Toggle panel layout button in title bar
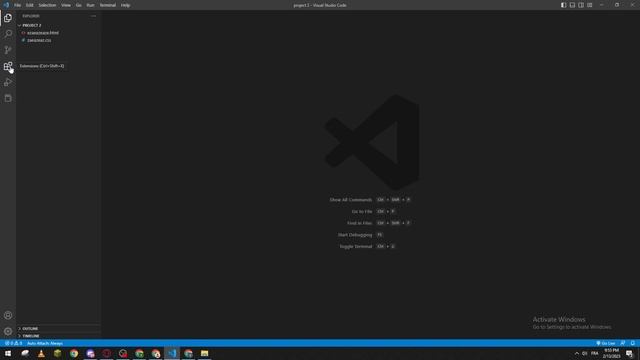Image resolution: width=640 pixels, height=360 pixels. point(572,5)
